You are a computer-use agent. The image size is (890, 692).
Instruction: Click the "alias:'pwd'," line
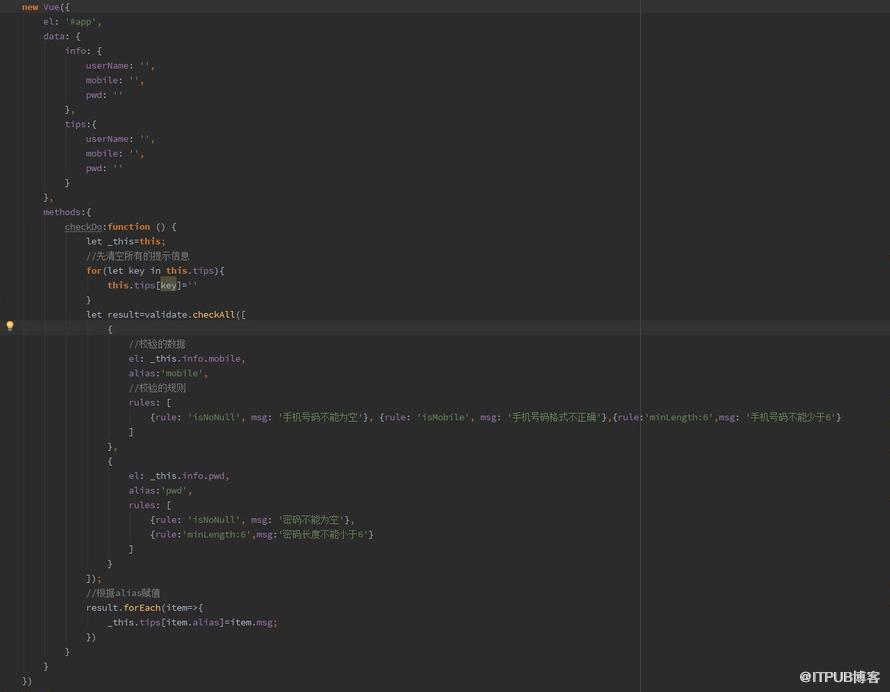160,491
